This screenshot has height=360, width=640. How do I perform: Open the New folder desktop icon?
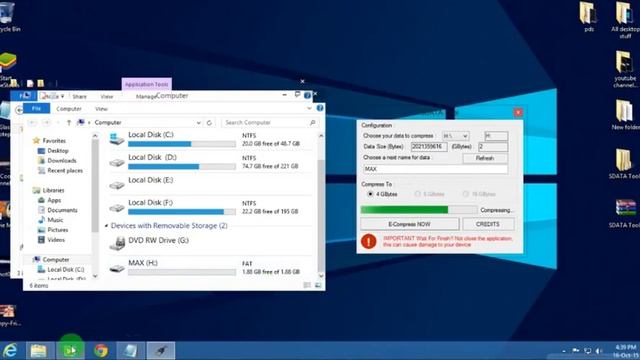[x=625, y=115]
